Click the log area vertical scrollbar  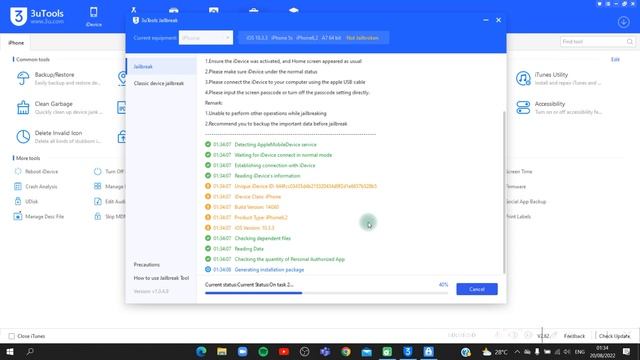[504, 192]
